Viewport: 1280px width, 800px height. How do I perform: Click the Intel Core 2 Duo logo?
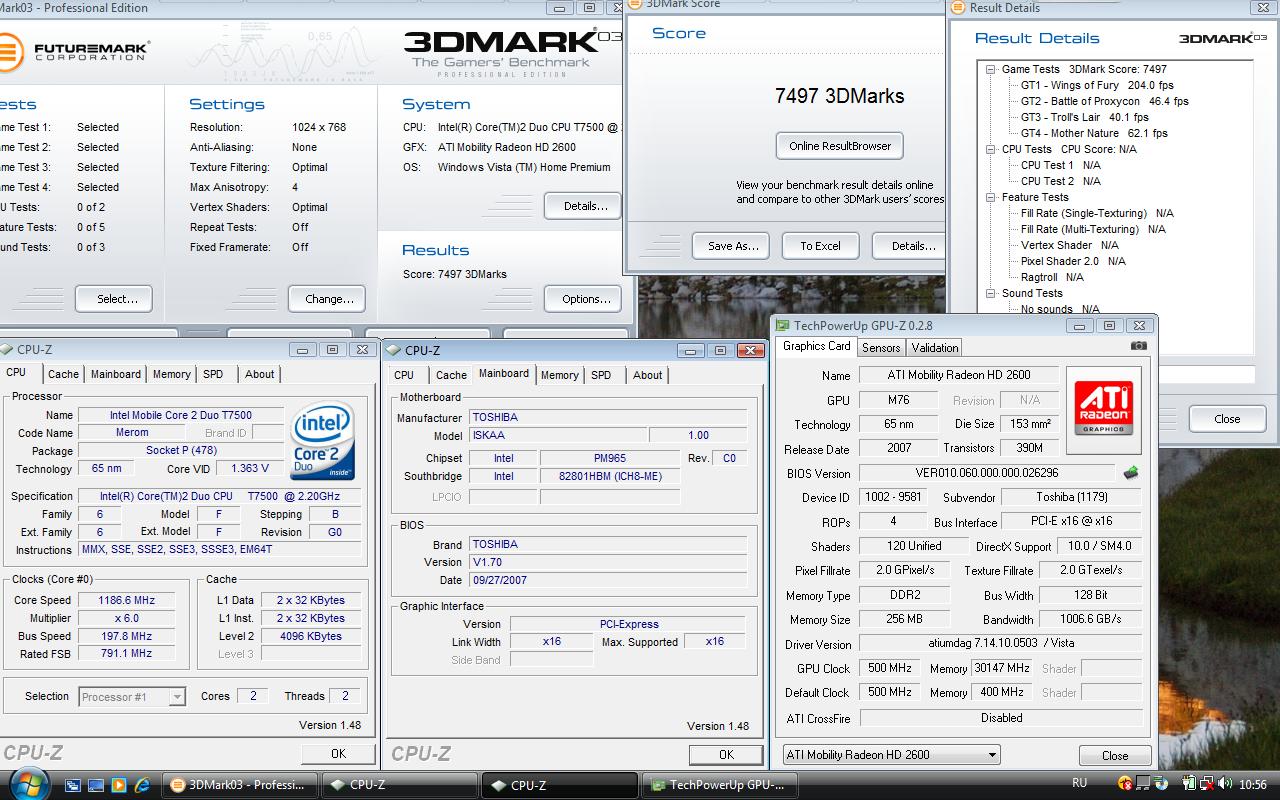[323, 442]
